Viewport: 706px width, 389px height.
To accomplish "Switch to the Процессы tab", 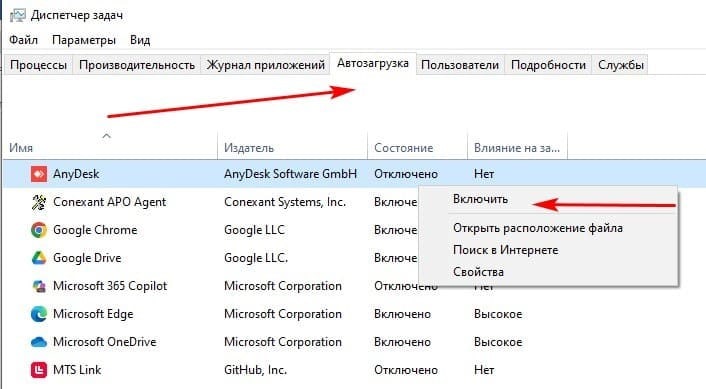I will [x=38, y=65].
